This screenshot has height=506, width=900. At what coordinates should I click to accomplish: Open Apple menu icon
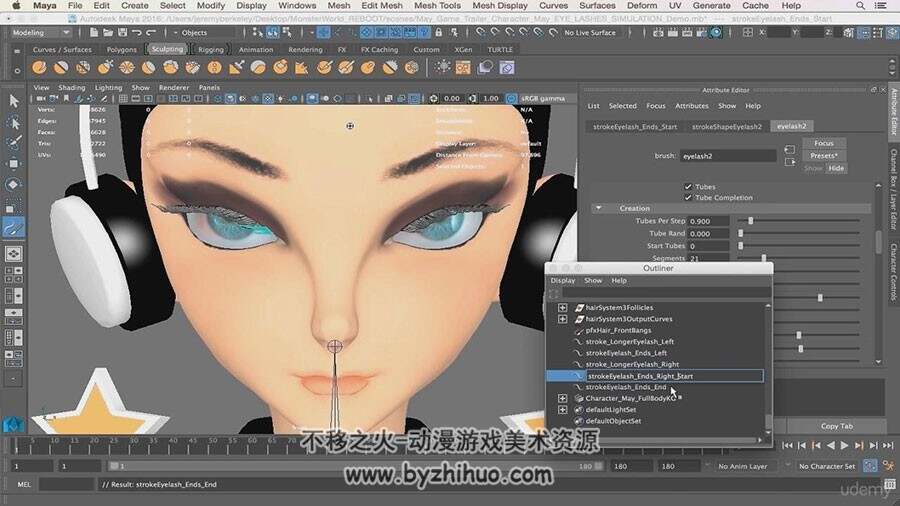pyautogui.click(x=16, y=5)
